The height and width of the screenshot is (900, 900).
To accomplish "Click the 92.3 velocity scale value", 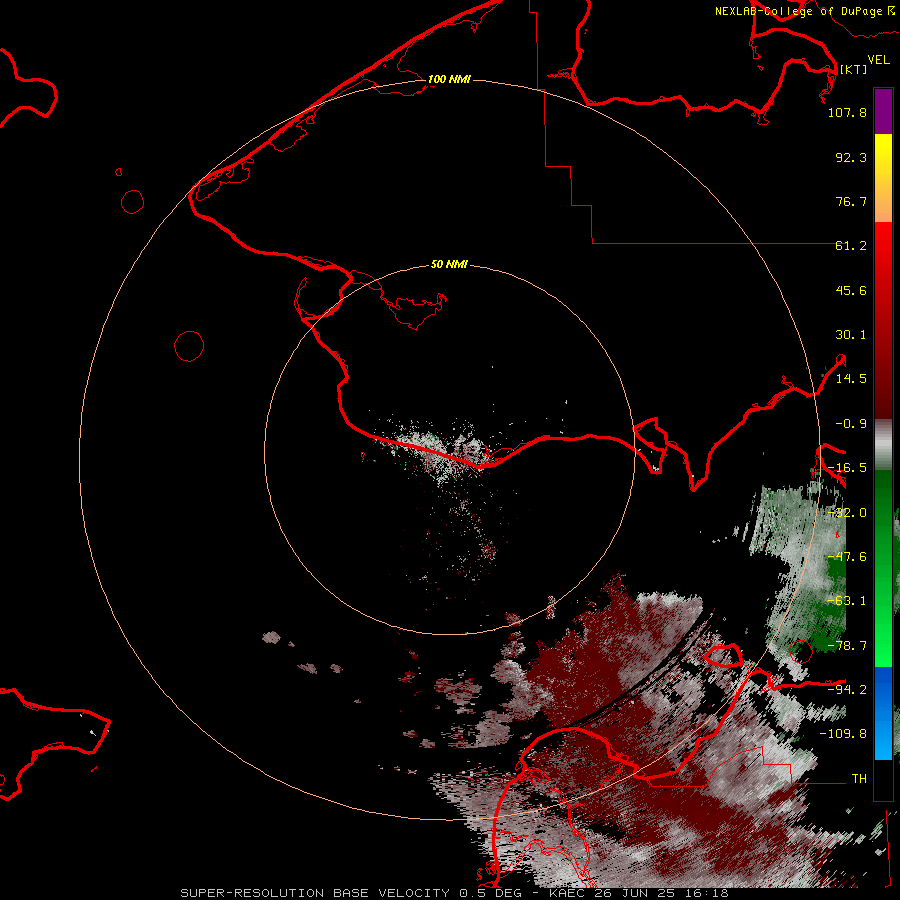I will click(x=851, y=157).
